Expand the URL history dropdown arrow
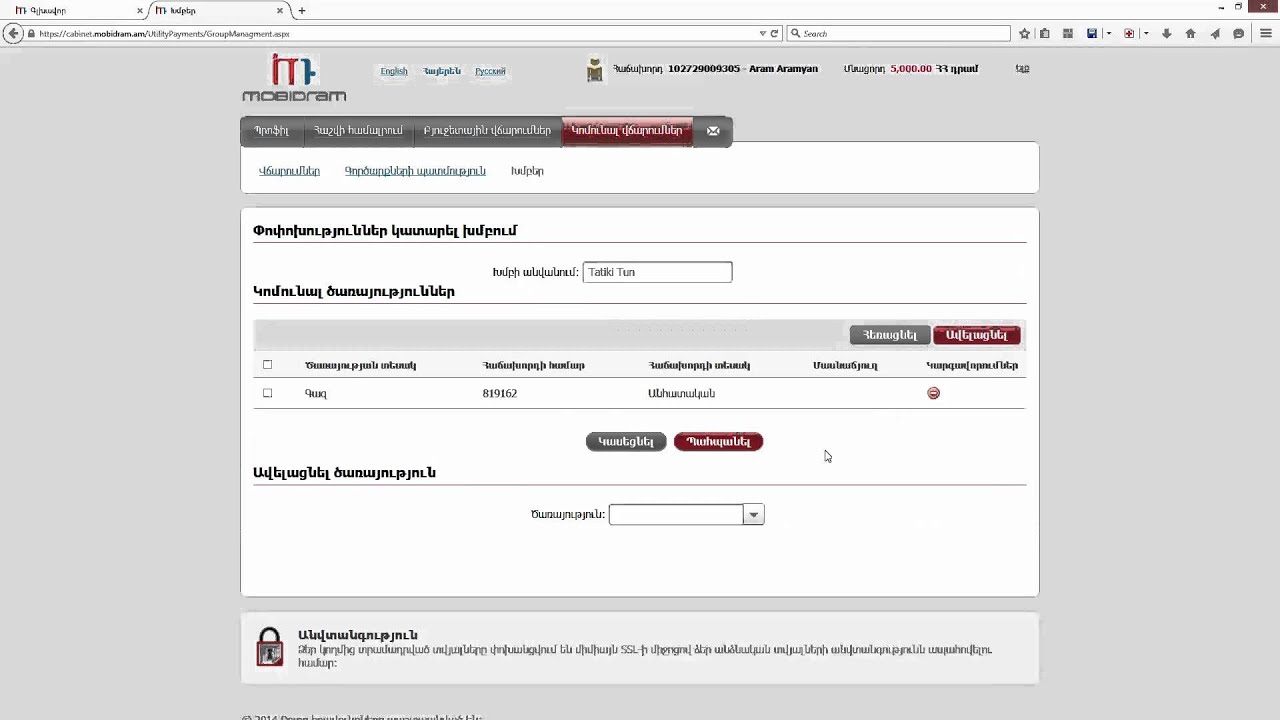 tap(762, 33)
